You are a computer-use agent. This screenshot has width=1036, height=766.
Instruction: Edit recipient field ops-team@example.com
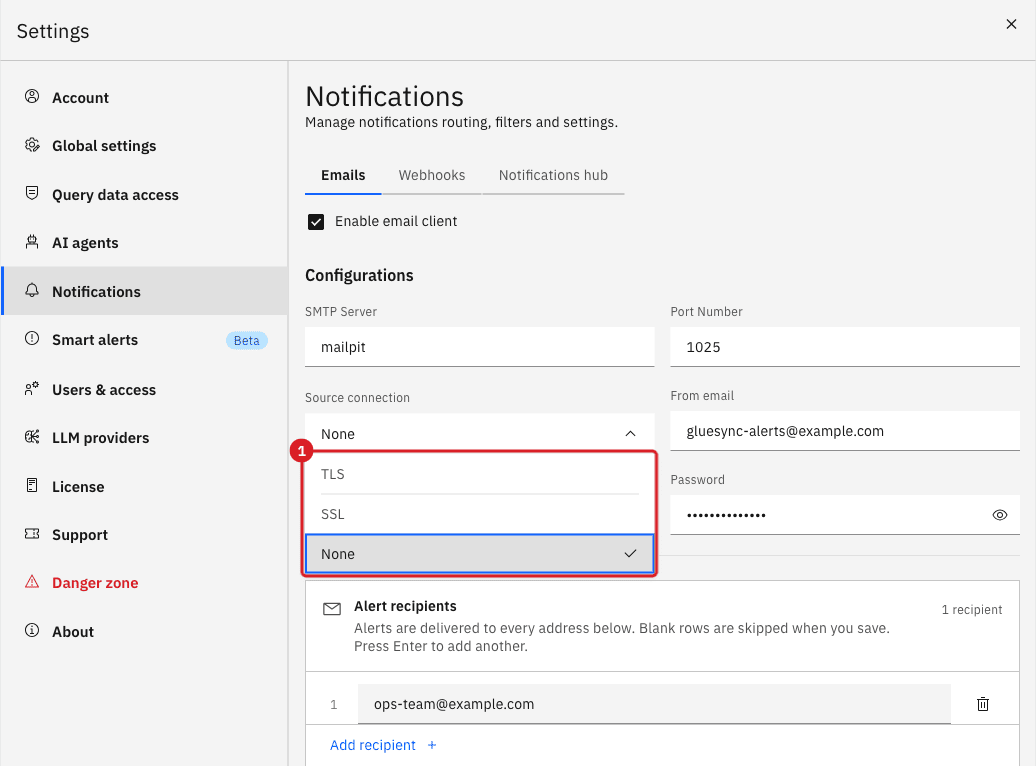(654, 704)
